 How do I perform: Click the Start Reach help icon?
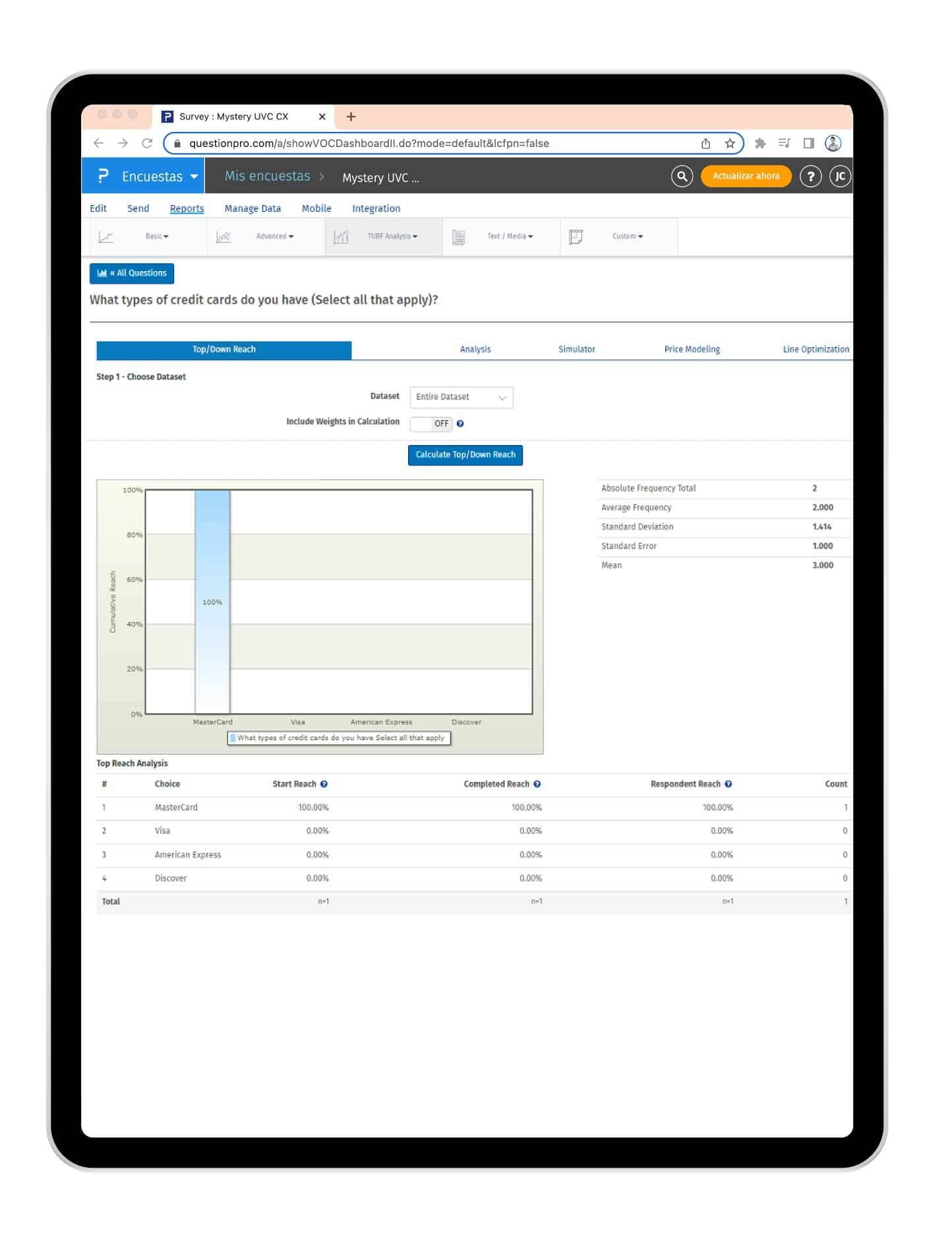(324, 784)
